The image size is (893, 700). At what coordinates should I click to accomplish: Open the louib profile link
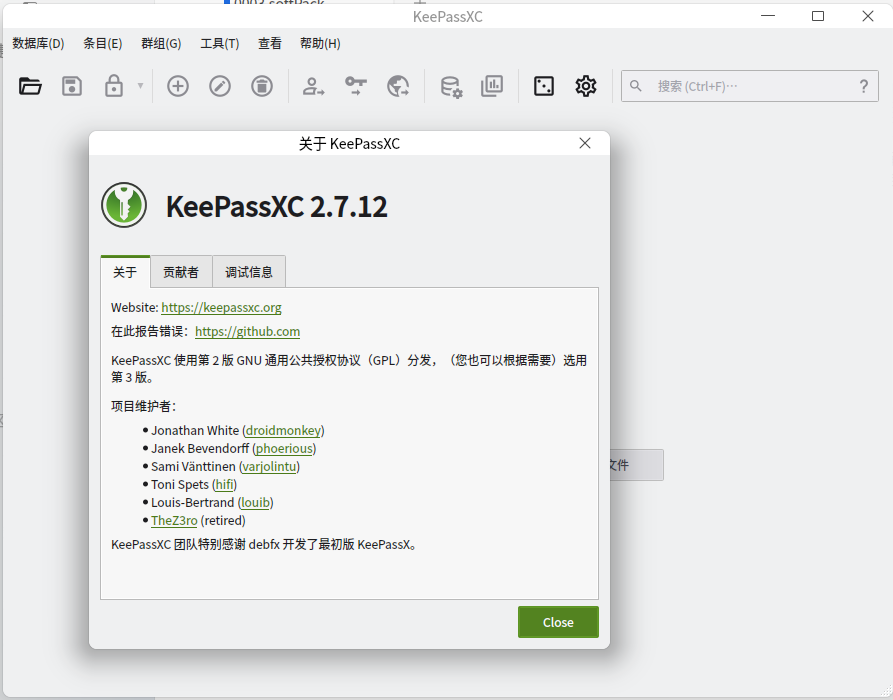click(255, 503)
